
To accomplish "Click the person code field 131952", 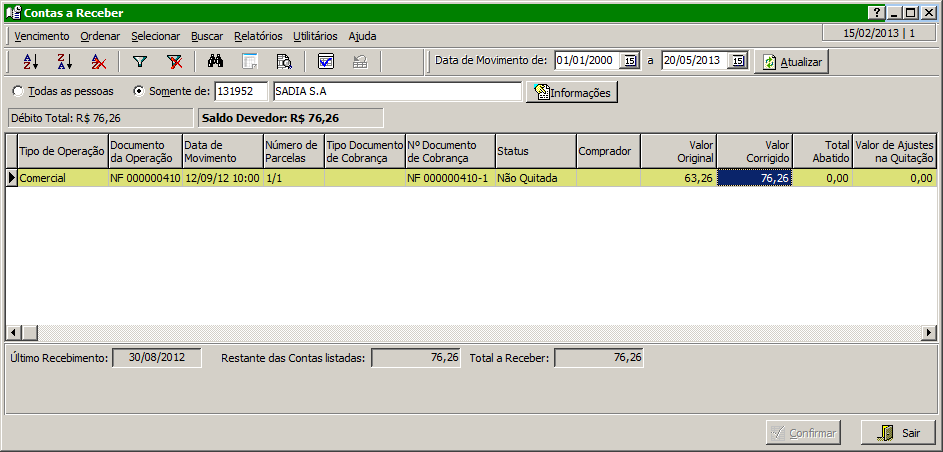I will (240, 92).
